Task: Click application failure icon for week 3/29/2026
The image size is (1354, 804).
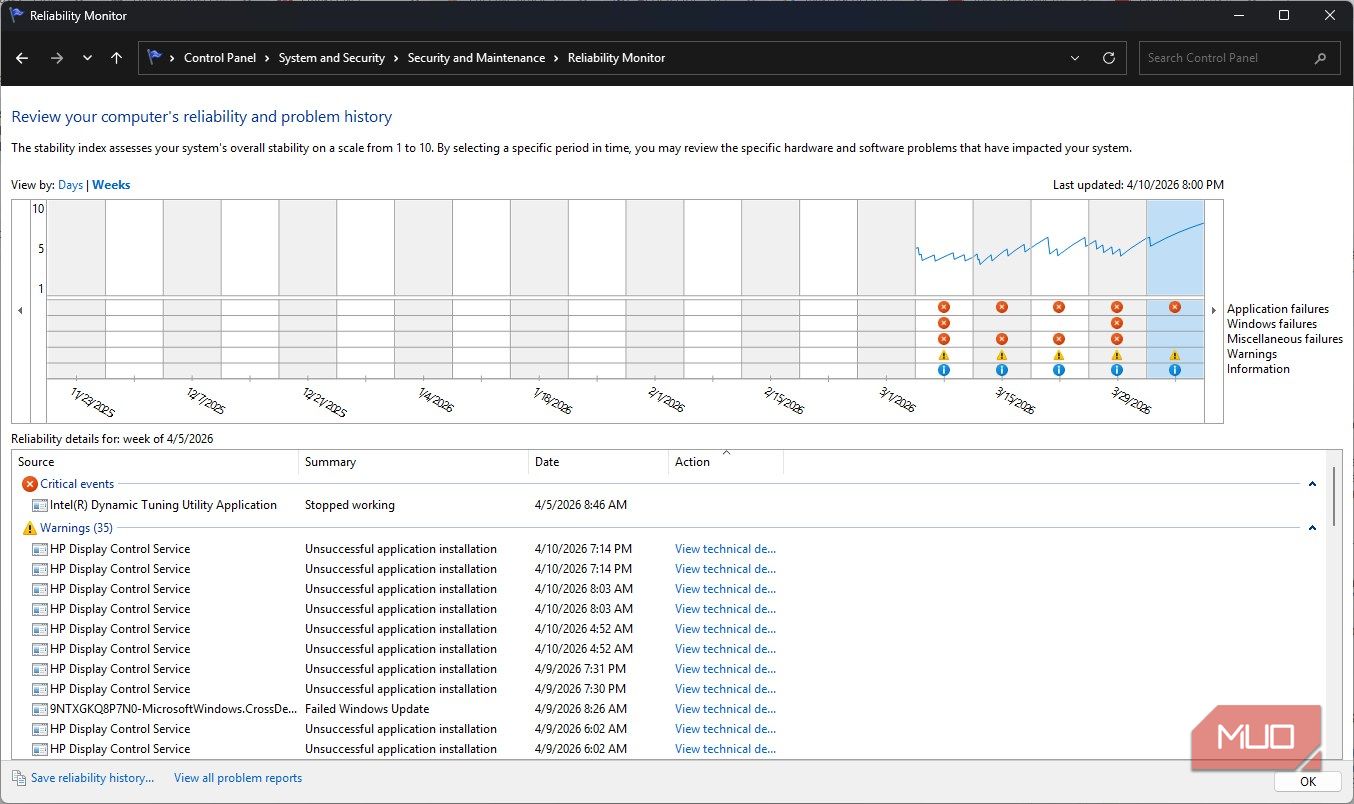Action: (x=1117, y=307)
